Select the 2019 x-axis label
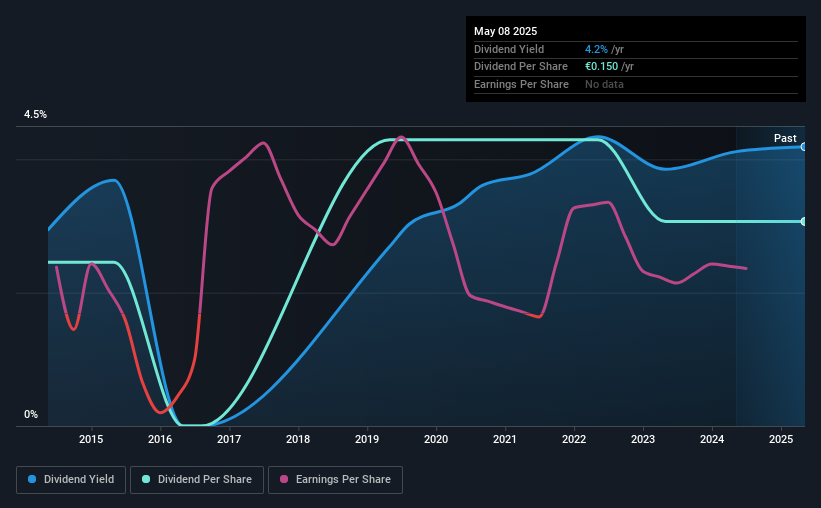The height and width of the screenshot is (508, 821). click(x=367, y=439)
